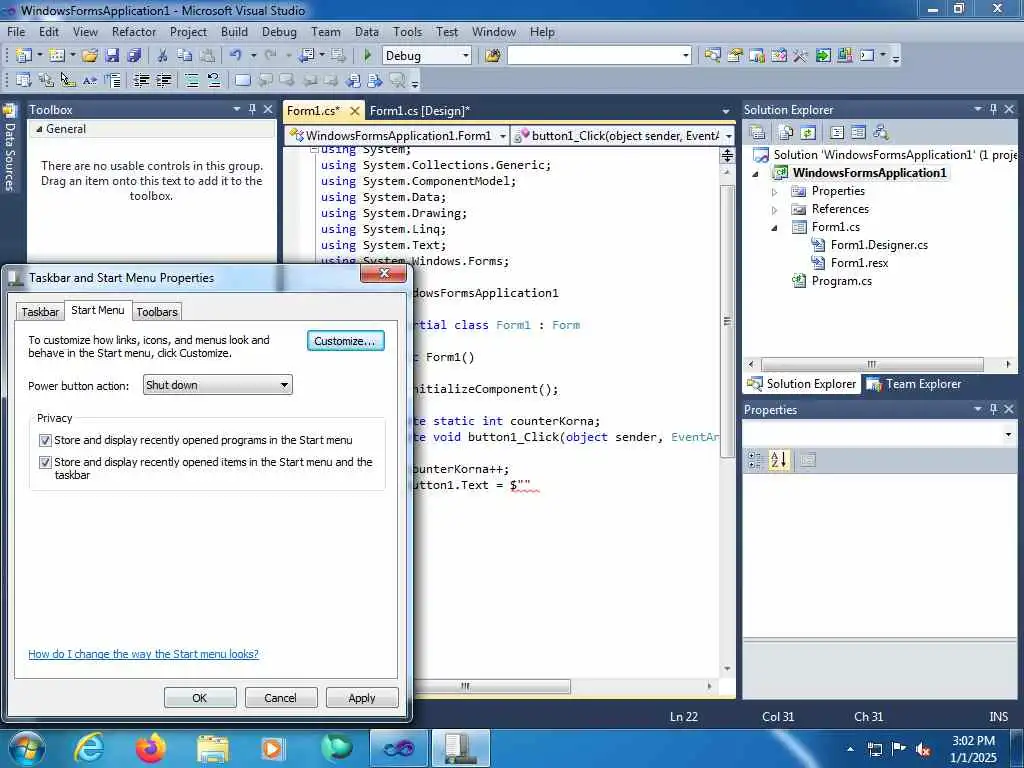The image size is (1024, 768).
Task: Select Form1.Designer.cs in Solution Explorer
Action: 879,245
